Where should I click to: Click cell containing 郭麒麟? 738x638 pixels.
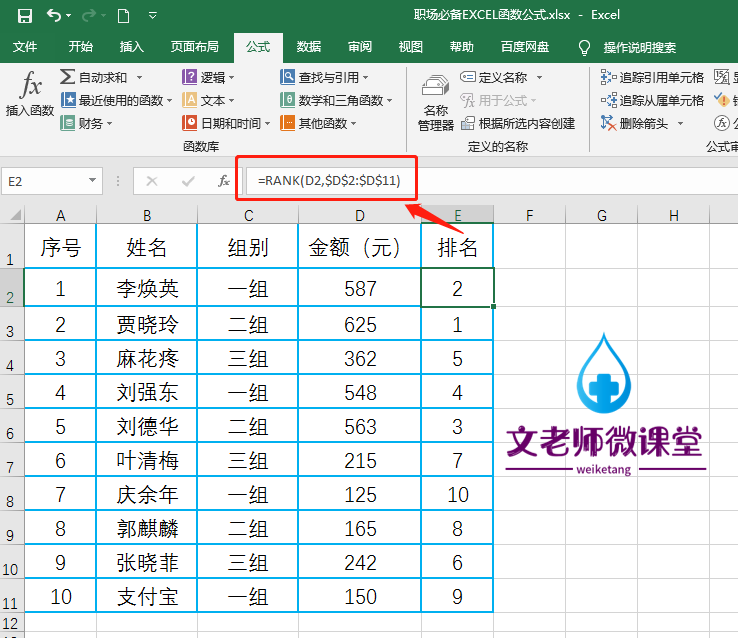147,528
